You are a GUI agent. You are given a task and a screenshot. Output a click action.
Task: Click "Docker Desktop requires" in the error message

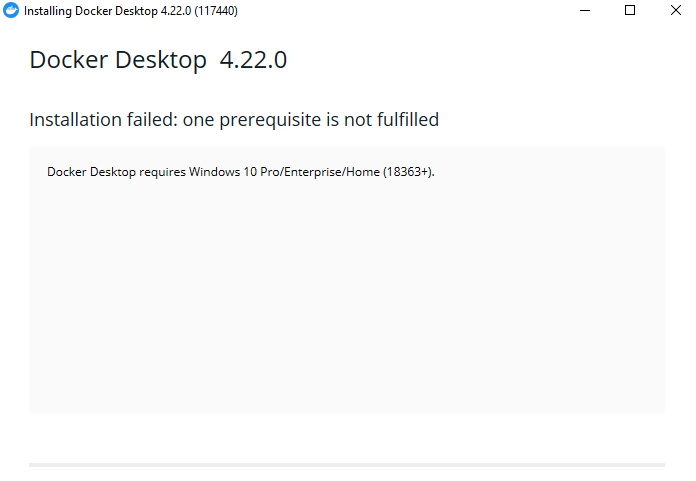(x=116, y=172)
